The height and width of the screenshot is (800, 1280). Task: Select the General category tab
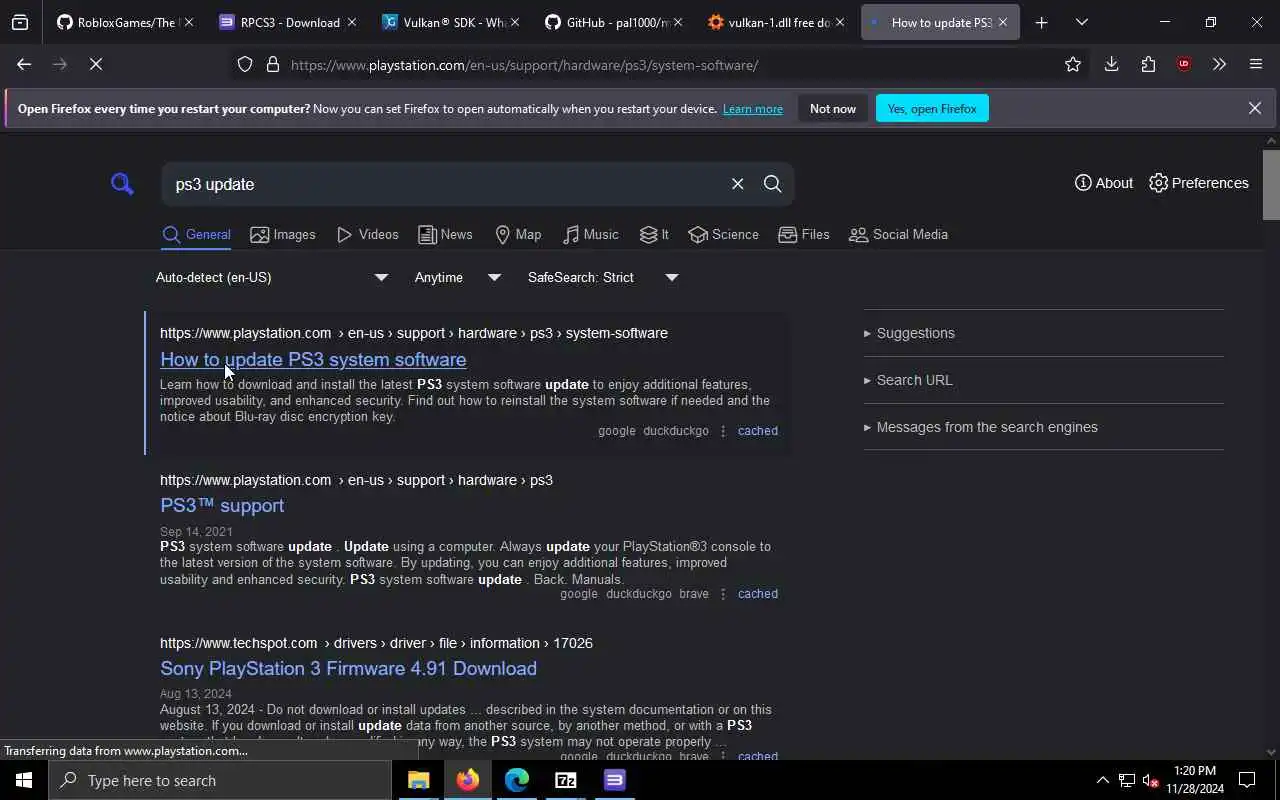tap(196, 235)
